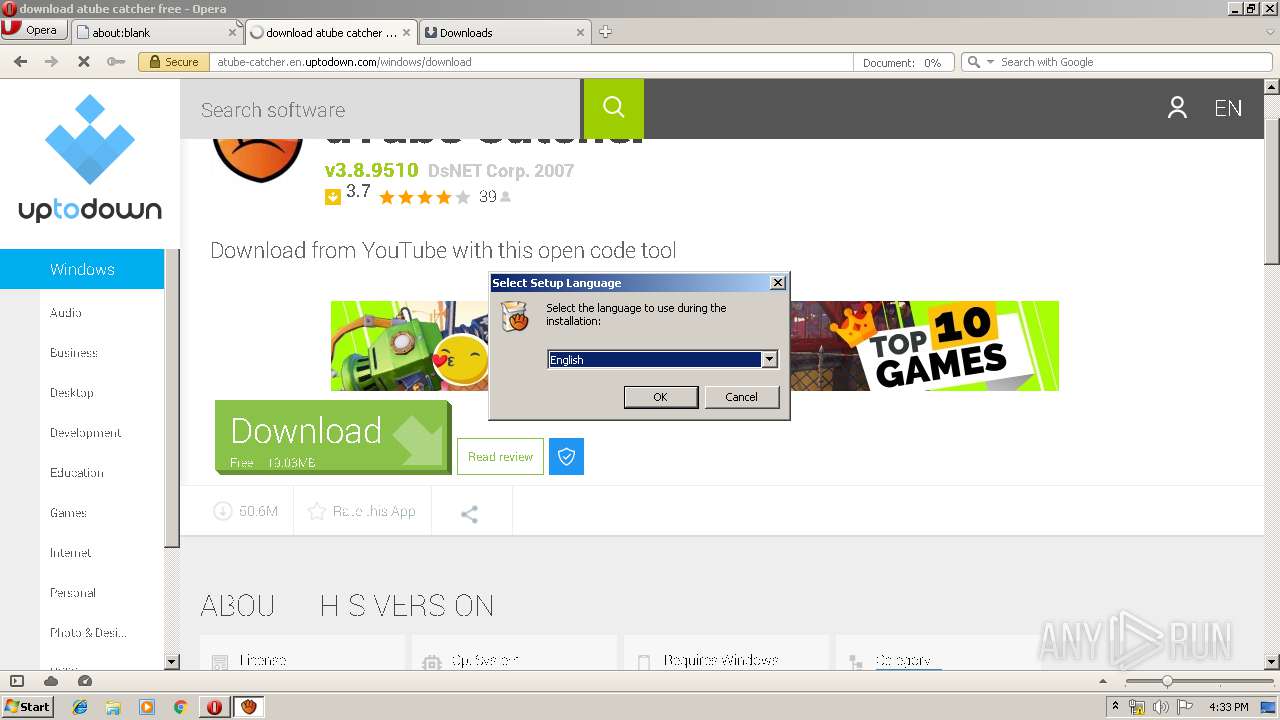Click the share icon
This screenshot has width=1280, height=720.
point(469,514)
